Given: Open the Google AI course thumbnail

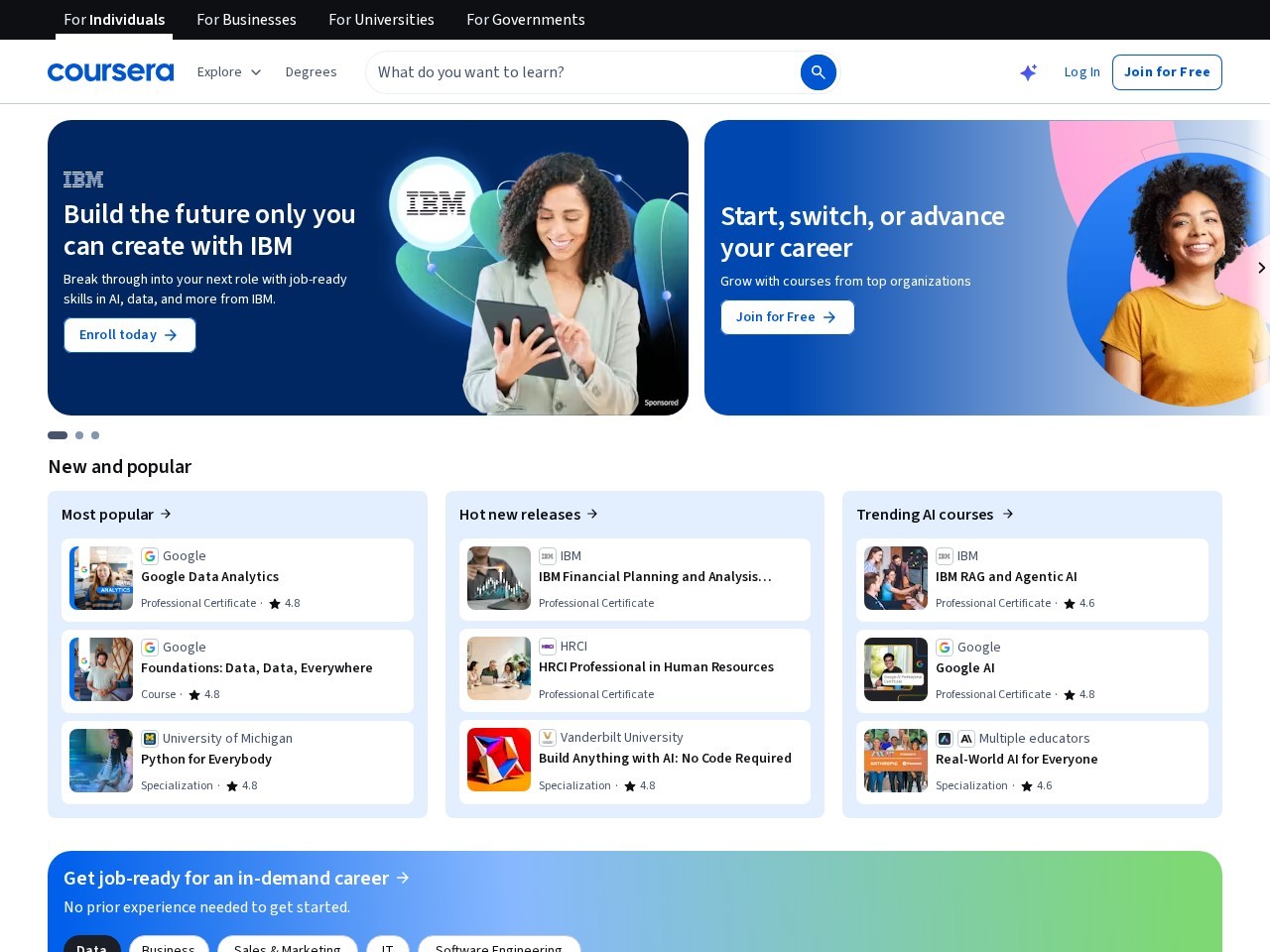Looking at the screenshot, I should (x=896, y=669).
